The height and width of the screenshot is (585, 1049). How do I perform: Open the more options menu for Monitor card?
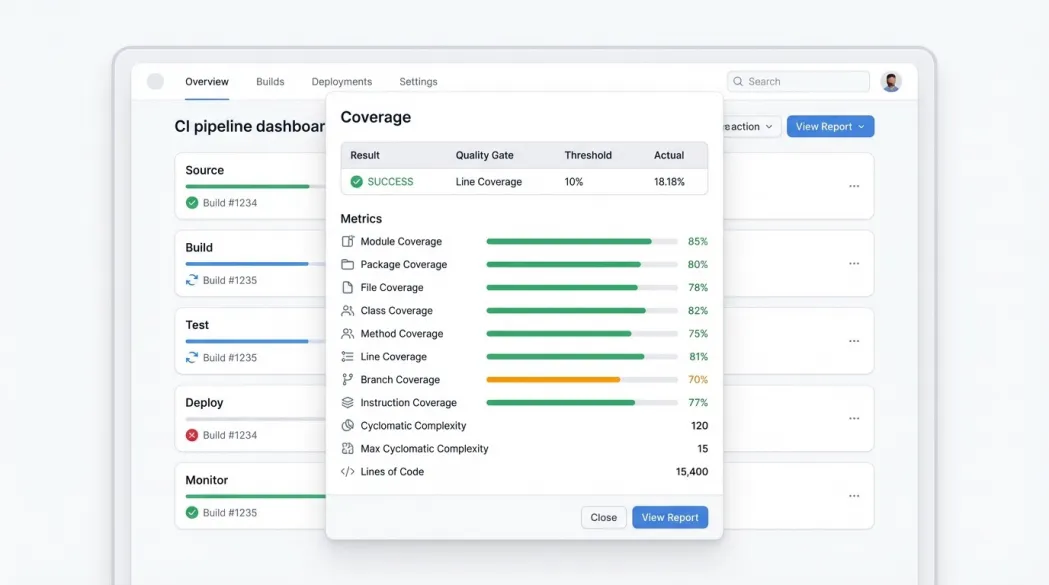pyautogui.click(x=854, y=496)
